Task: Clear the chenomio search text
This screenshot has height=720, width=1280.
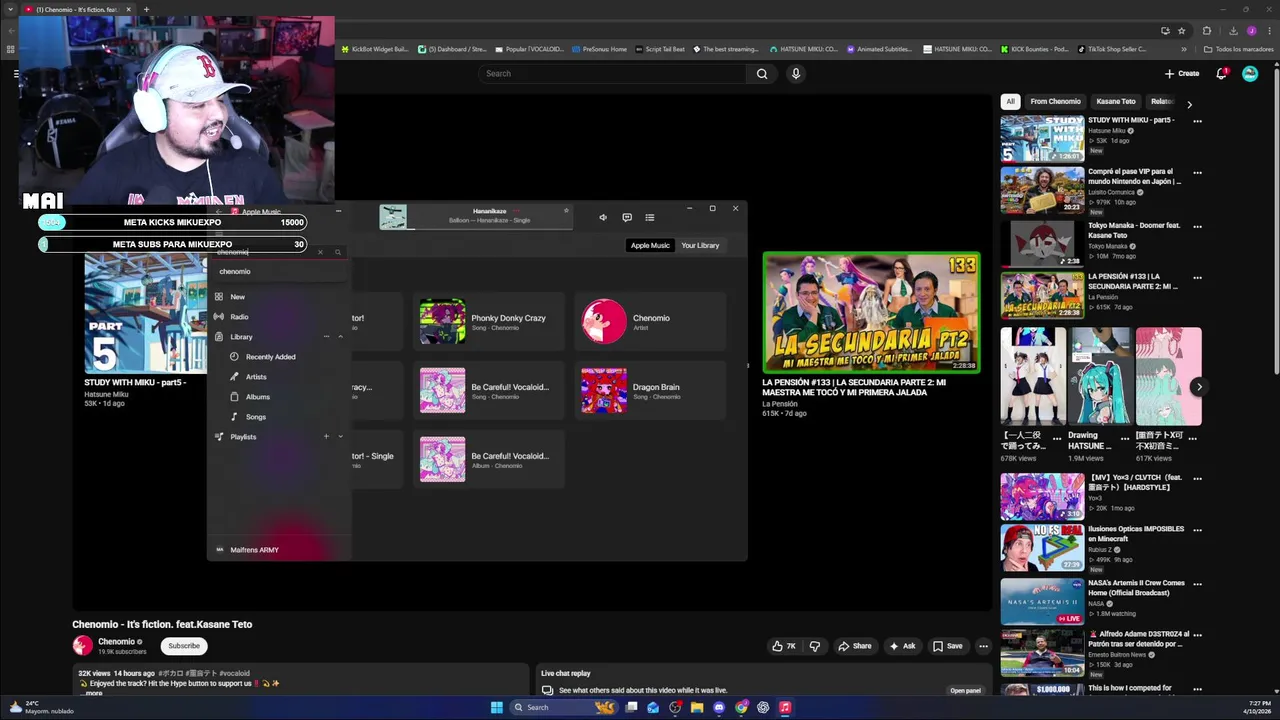Action: pos(320,252)
